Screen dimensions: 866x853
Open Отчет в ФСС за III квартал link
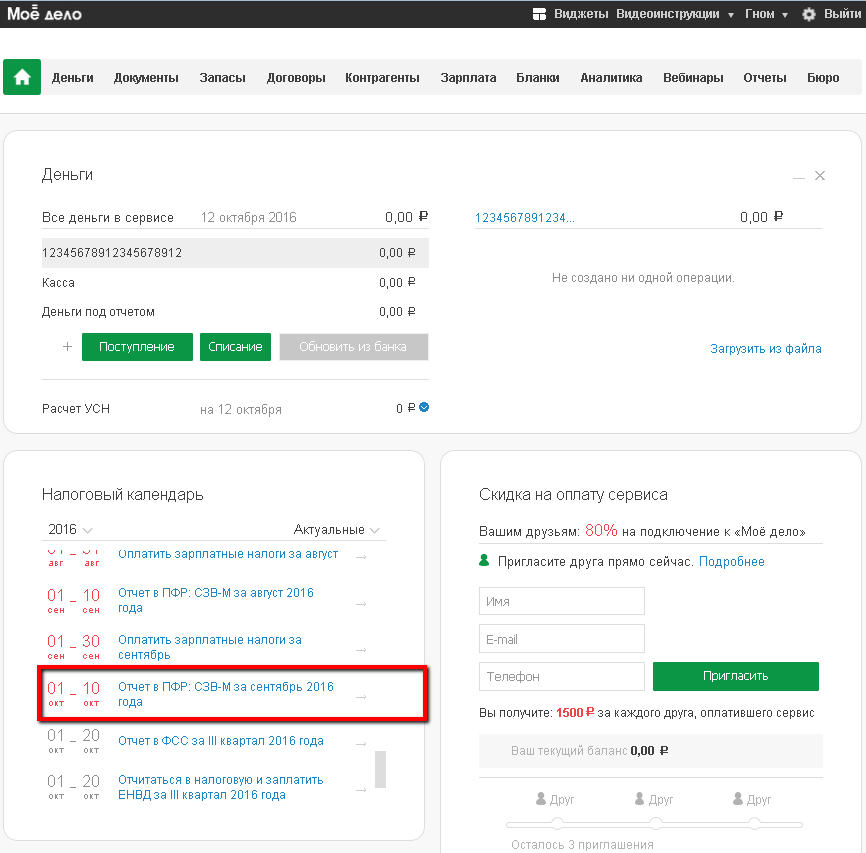221,741
